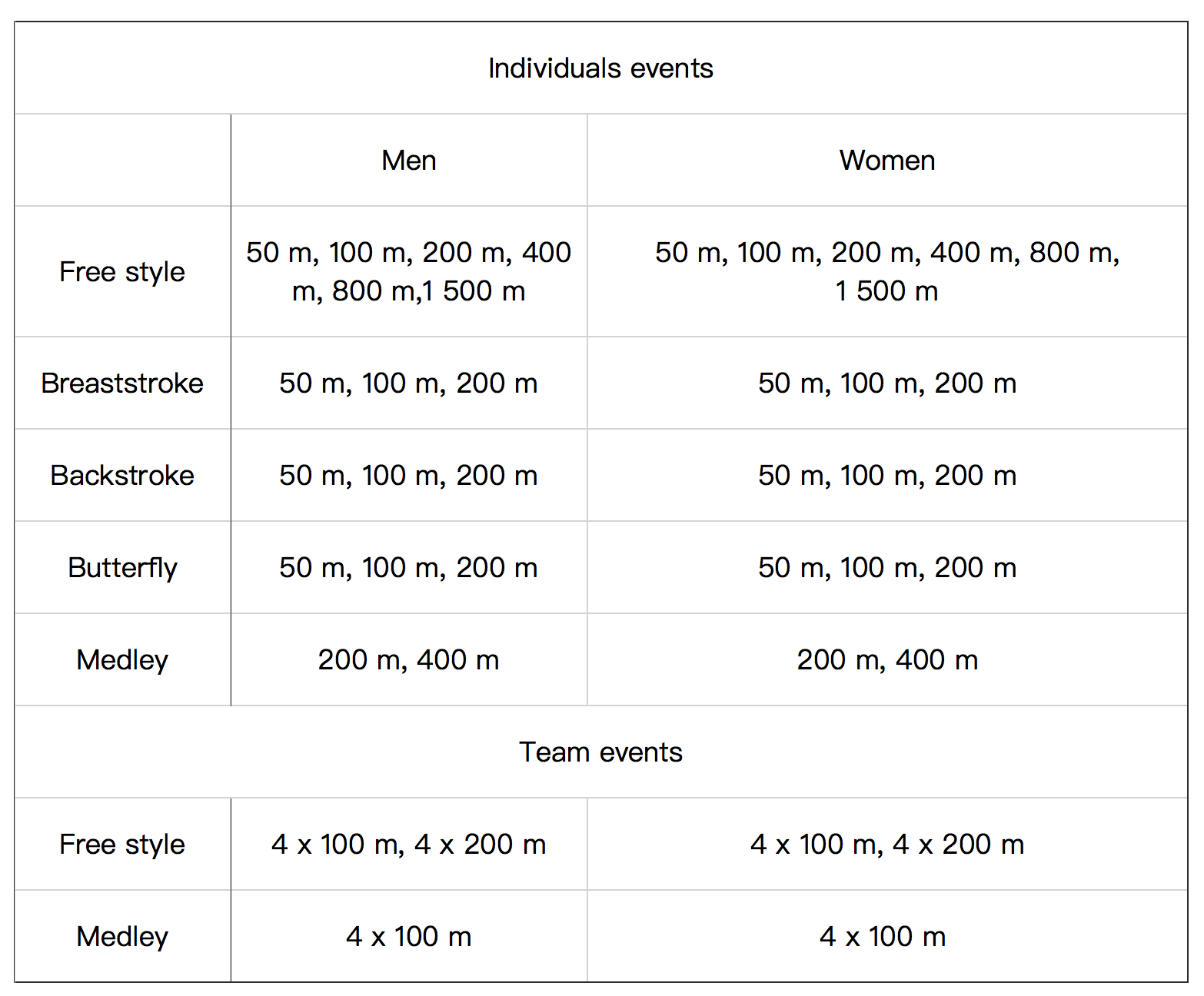Click the Individuals events header cell
1204x996 pixels.
(x=601, y=68)
